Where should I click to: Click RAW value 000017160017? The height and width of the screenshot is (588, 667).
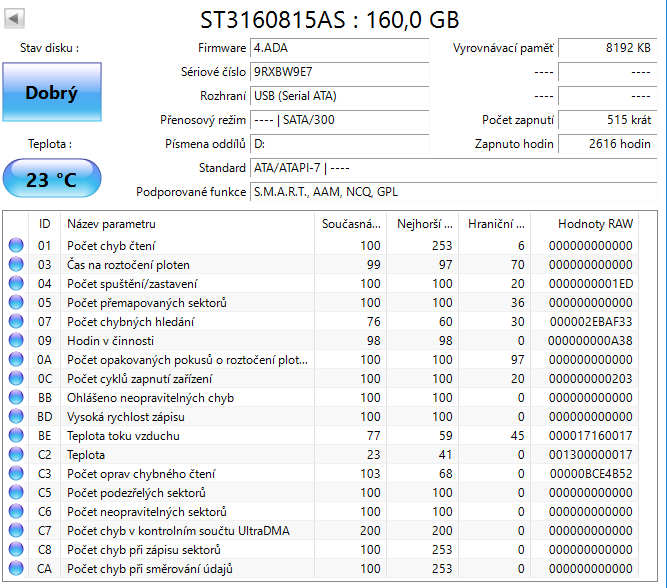click(591, 436)
